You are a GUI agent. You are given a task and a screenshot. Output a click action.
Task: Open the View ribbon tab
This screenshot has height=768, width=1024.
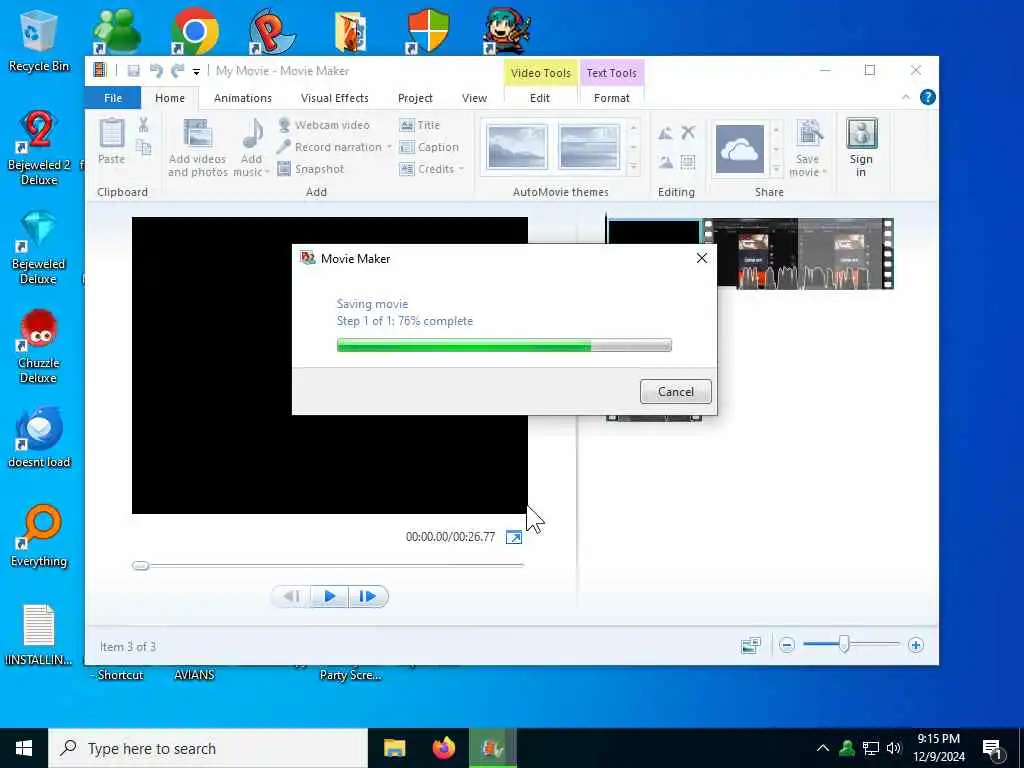(x=474, y=98)
